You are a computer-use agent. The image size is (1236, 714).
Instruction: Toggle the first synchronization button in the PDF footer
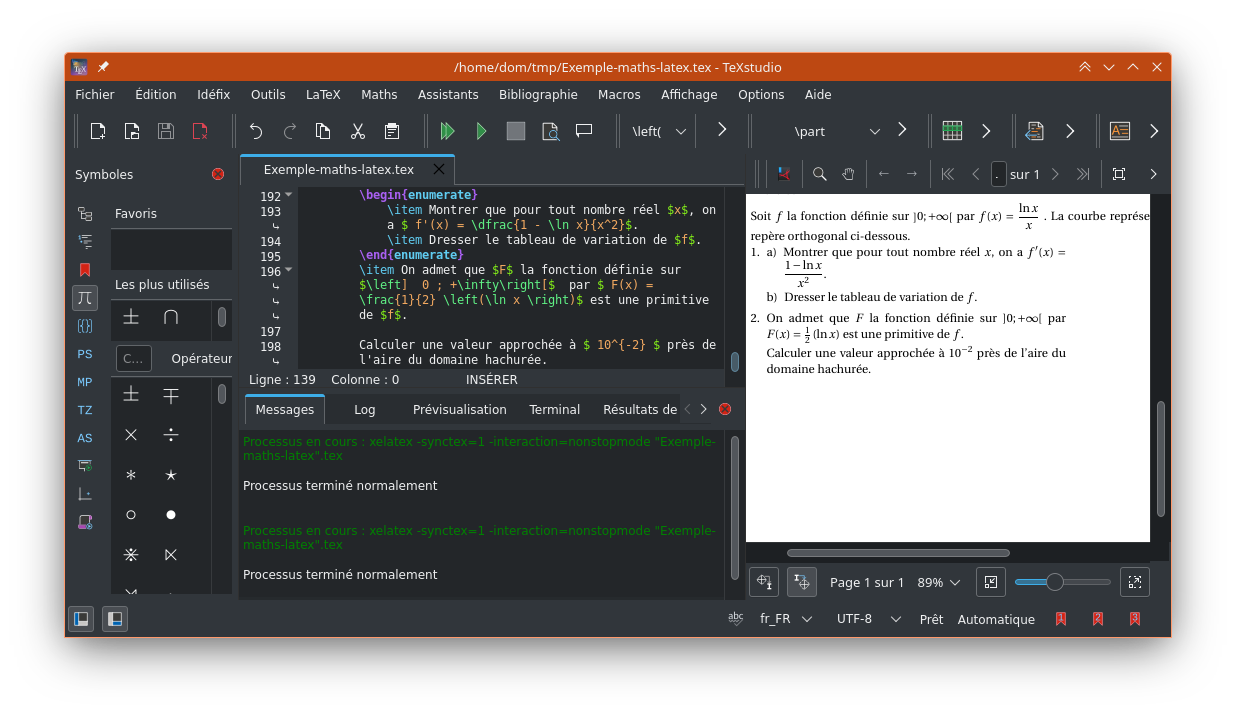(x=765, y=582)
